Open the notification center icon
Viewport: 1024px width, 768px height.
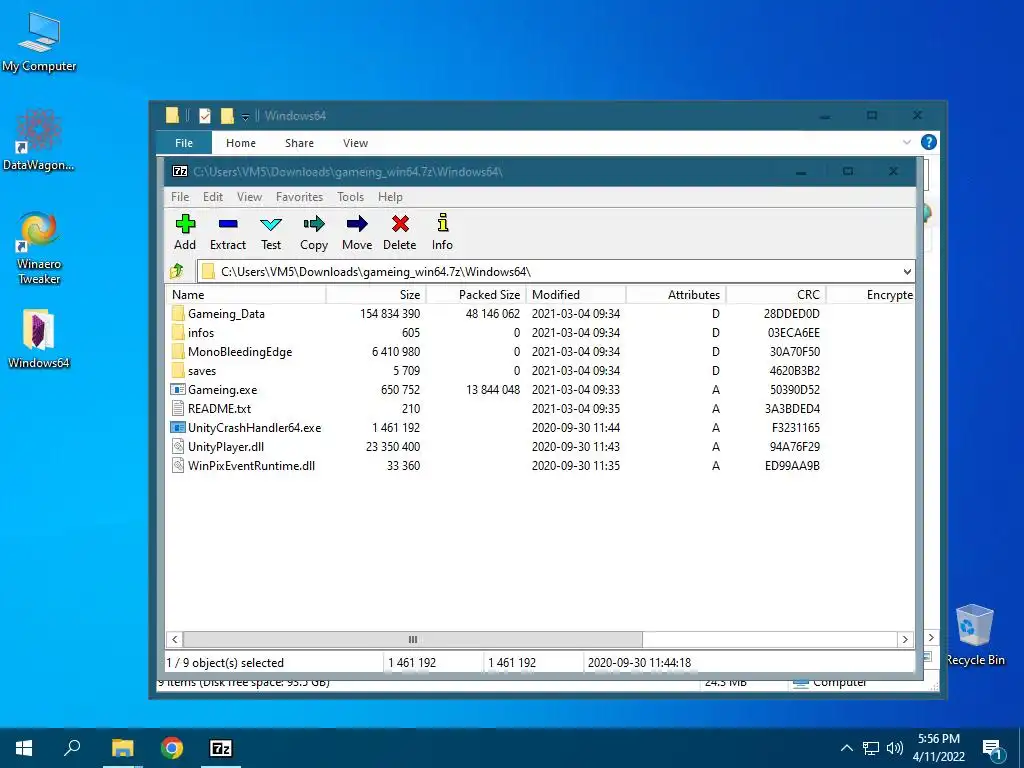992,749
